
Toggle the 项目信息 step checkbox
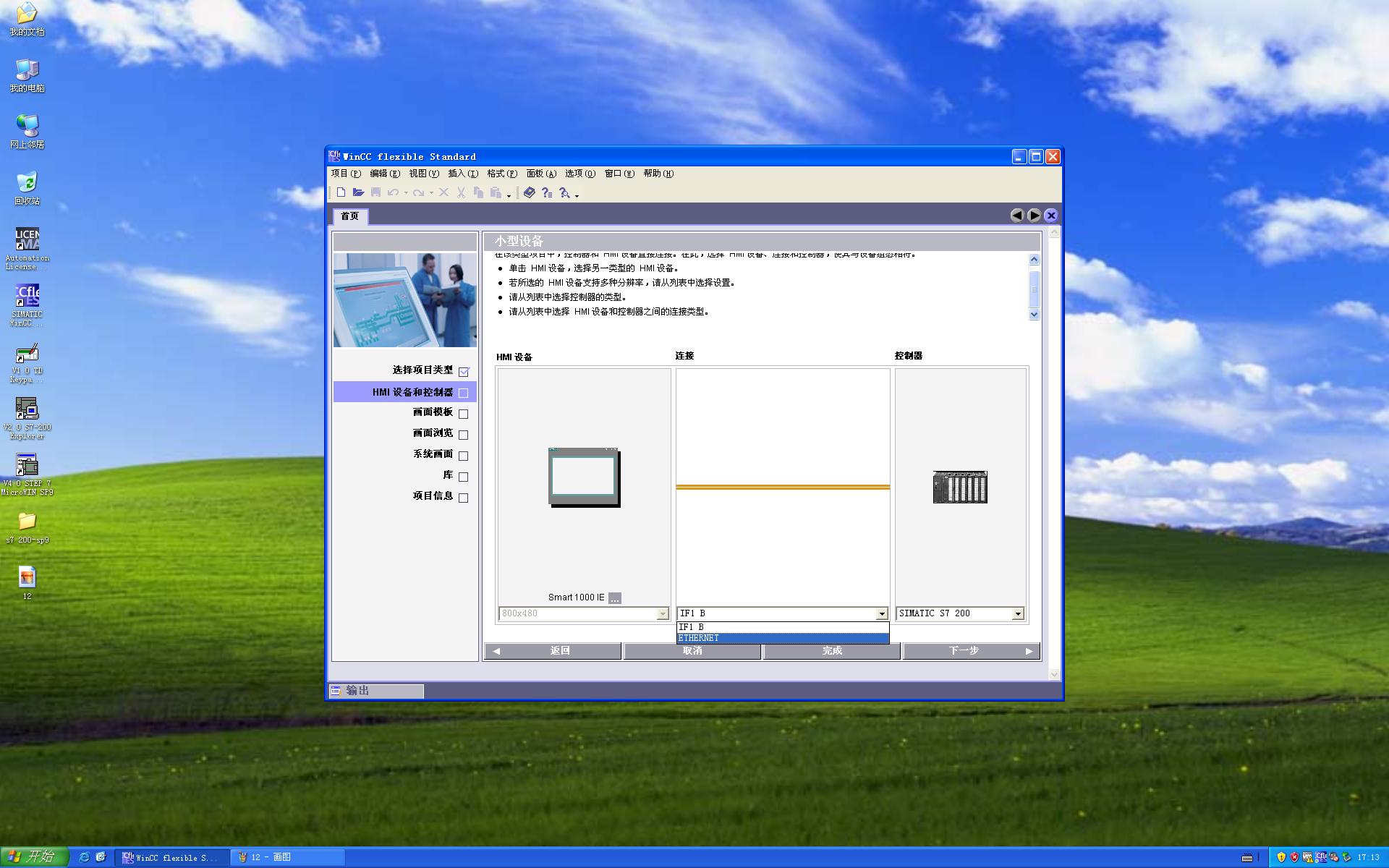pos(464,498)
